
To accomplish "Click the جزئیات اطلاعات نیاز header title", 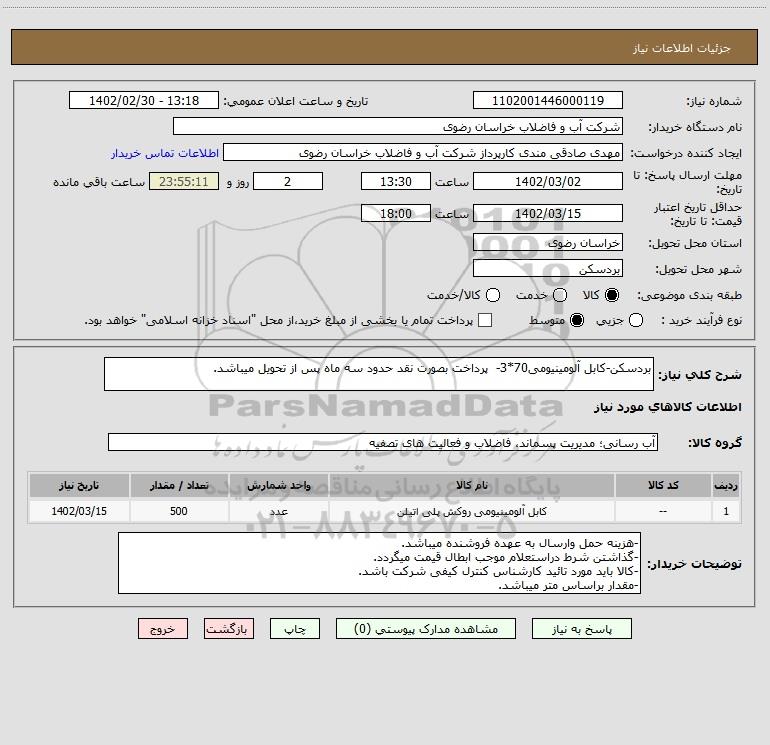I will 682,48.
